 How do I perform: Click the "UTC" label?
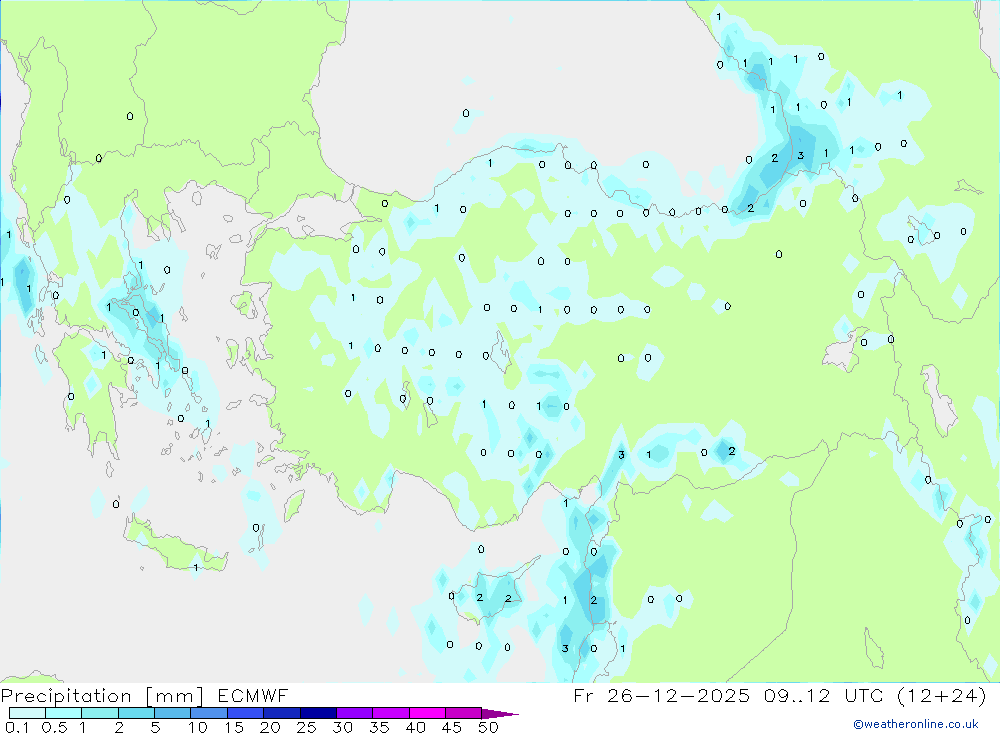coord(864,695)
